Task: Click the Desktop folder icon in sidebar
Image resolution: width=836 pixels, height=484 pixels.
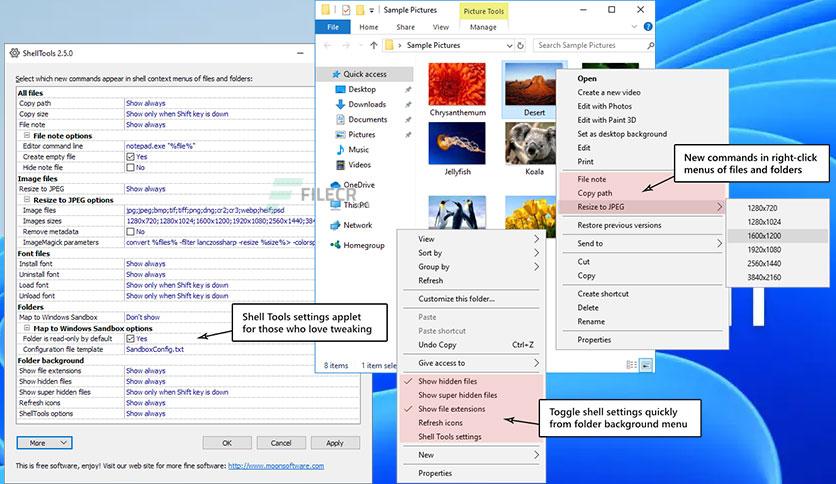Action: tap(340, 89)
